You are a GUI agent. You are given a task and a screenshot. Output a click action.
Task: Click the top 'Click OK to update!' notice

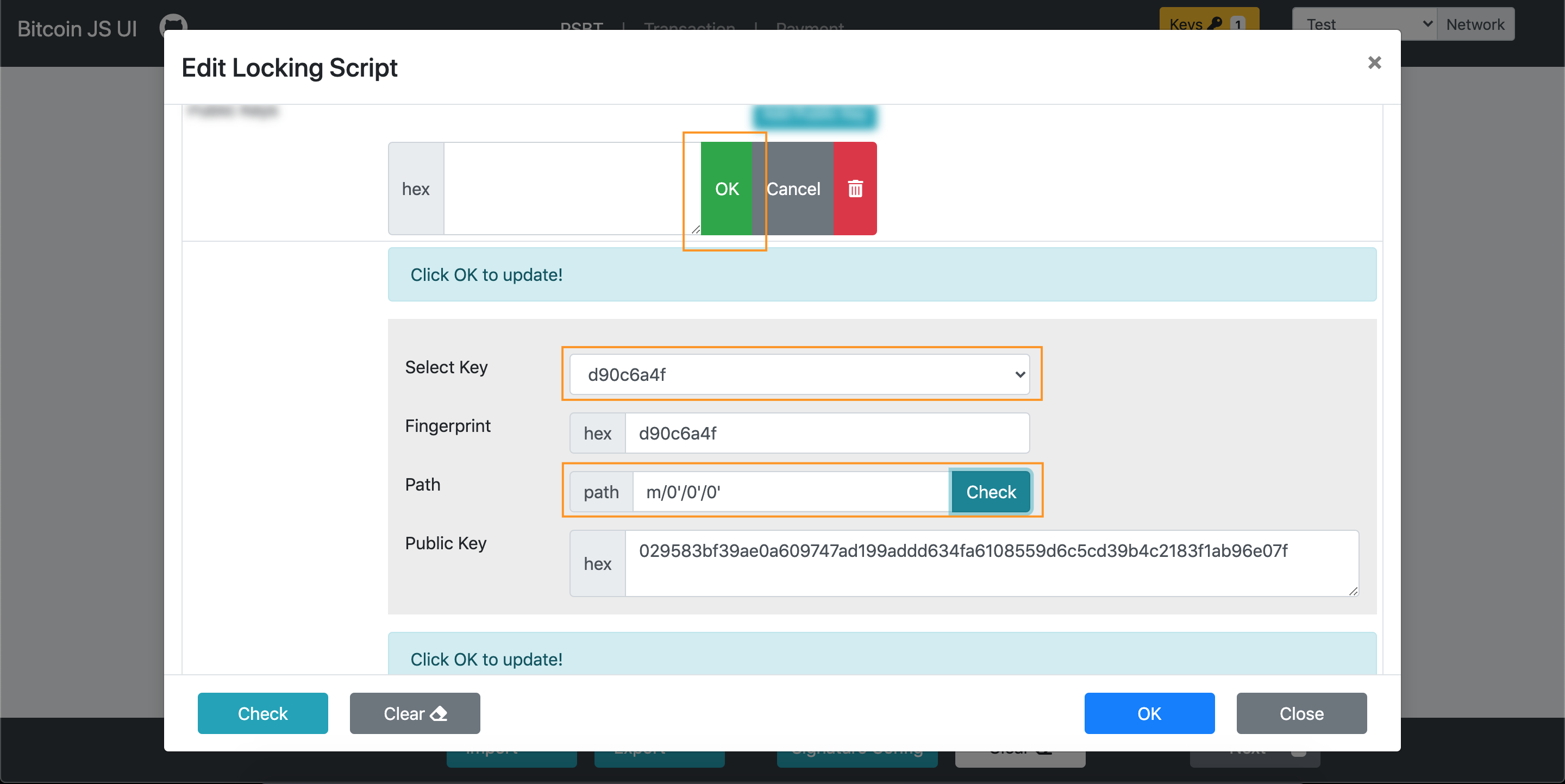click(882, 274)
